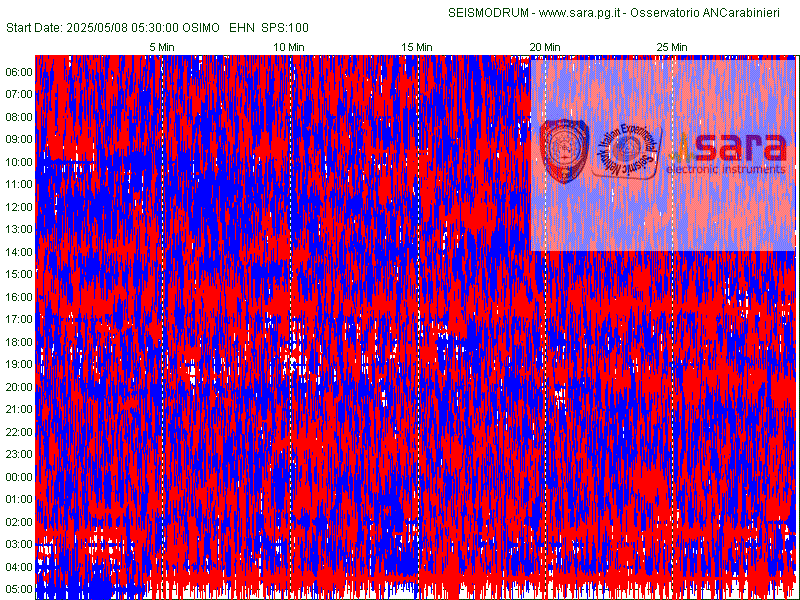Image resolution: width=800 pixels, height=600 pixels.
Task: Select the 10:00 hour row label
Action: point(19,162)
